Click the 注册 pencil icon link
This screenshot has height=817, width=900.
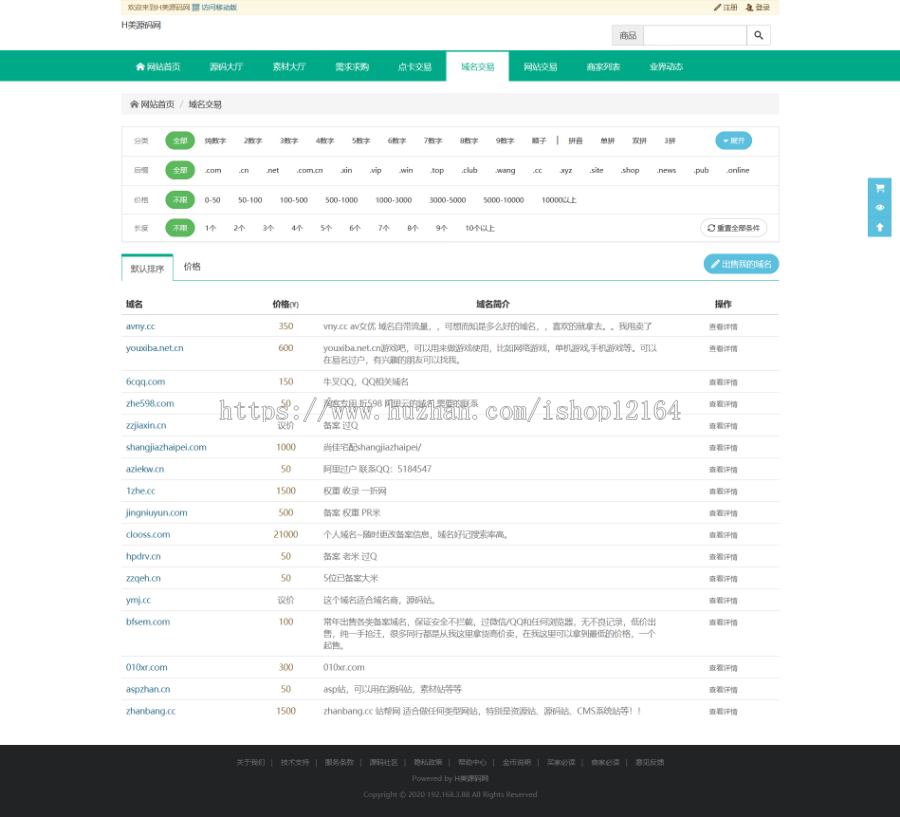726,7
